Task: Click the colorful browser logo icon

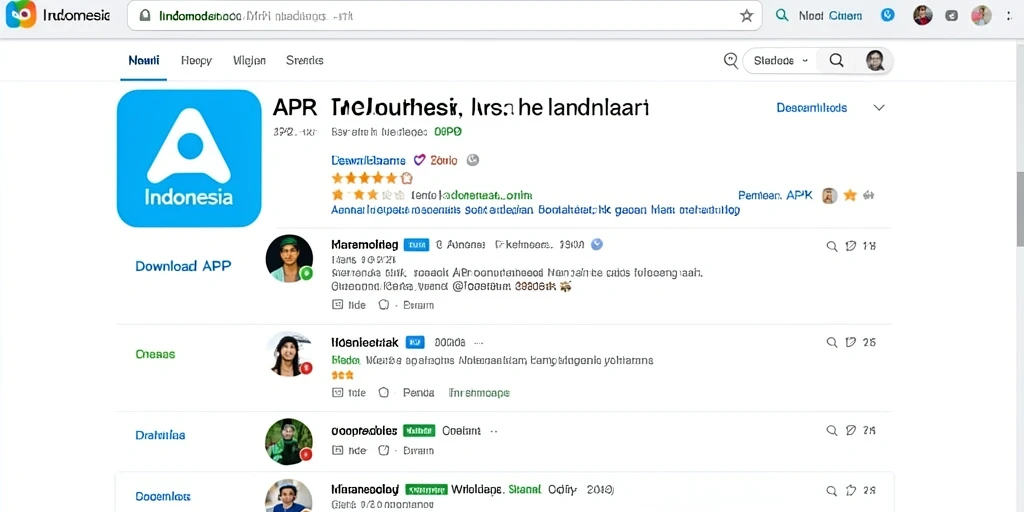Action: click(21, 14)
